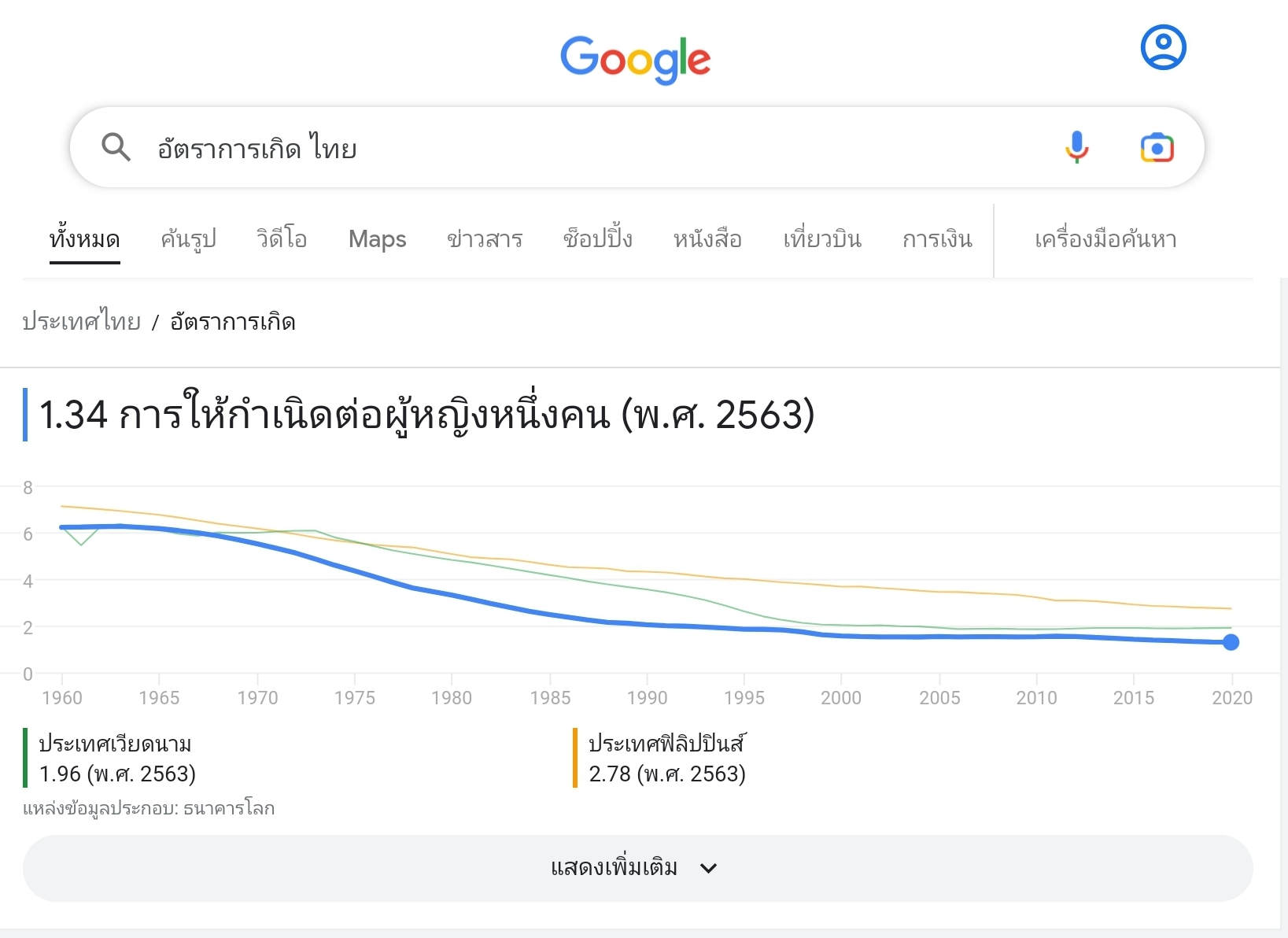Select the เที่ยวบิน tab

click(822, 239)
